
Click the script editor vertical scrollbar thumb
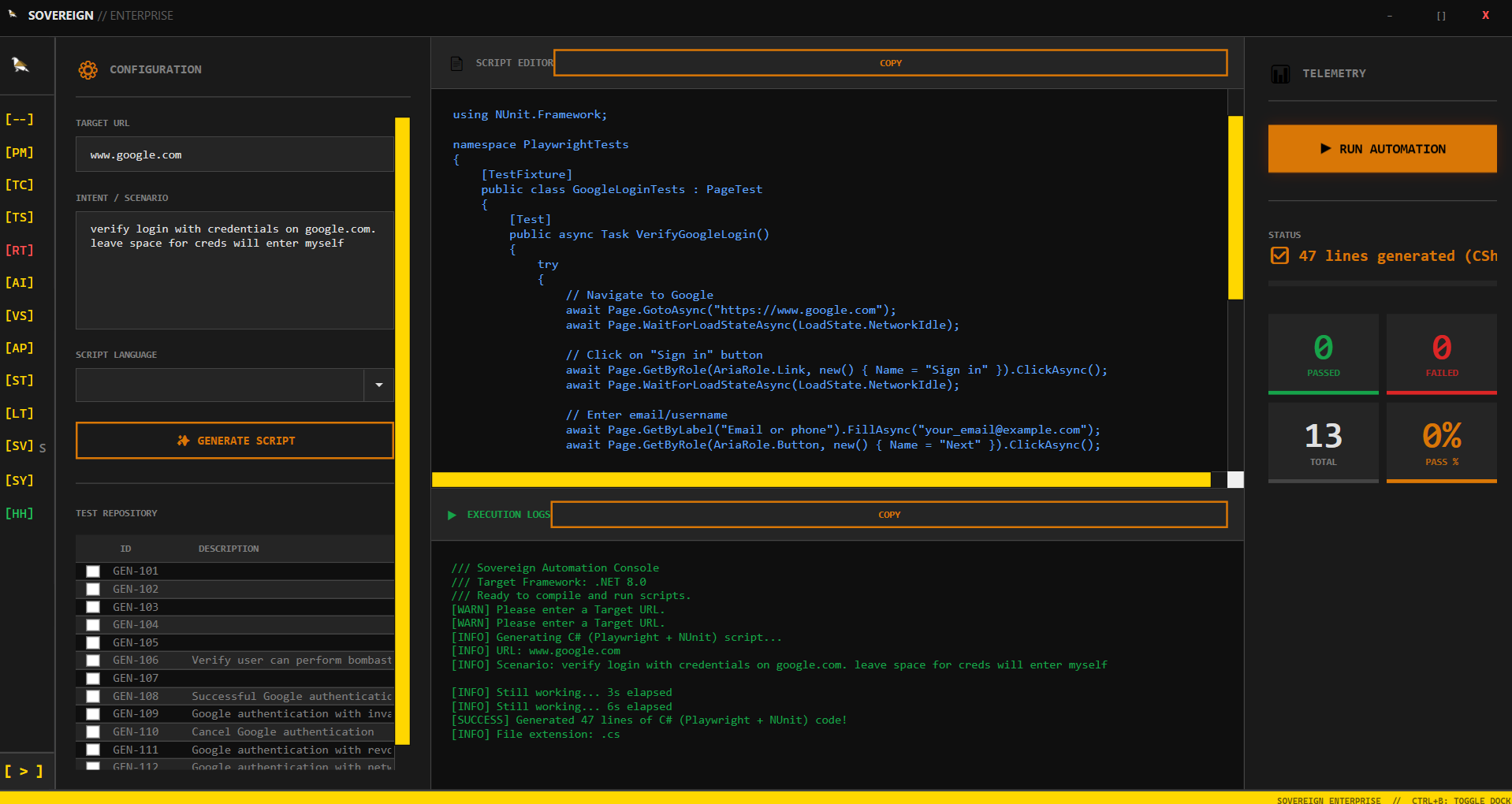pyautogui.click(x=1235, y=207)
